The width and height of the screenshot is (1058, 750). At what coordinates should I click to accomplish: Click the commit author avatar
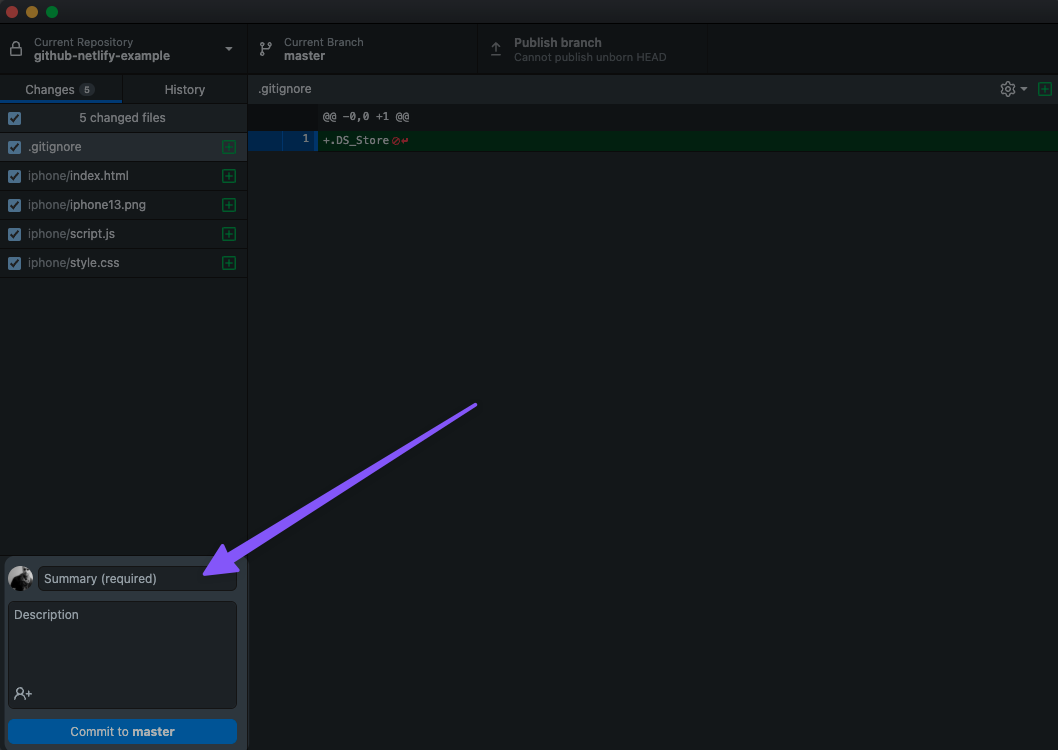click(20, 579)
